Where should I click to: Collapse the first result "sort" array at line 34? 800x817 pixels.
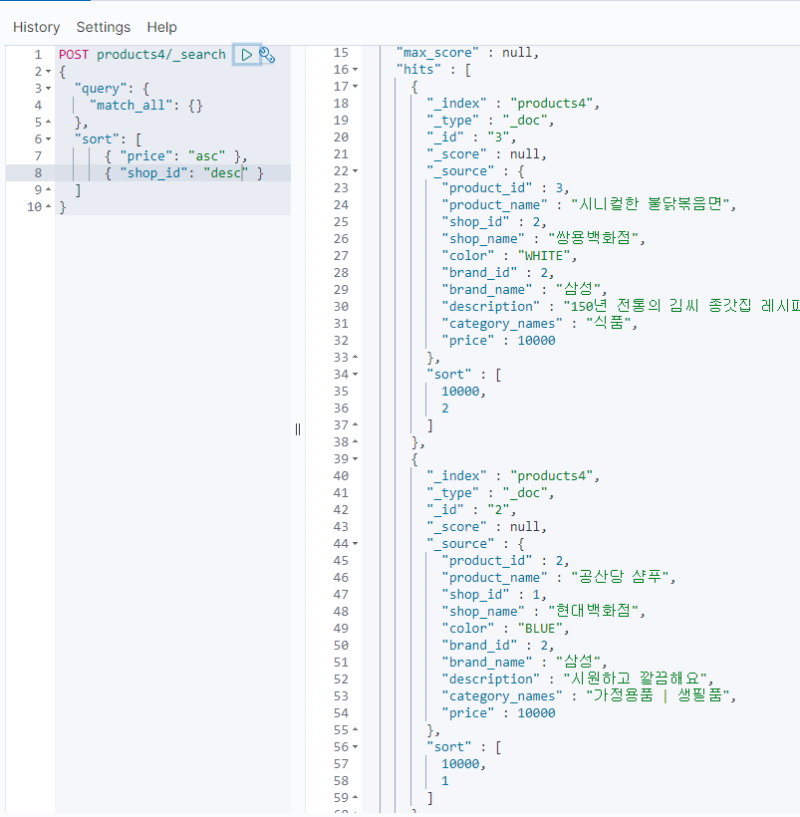tap(355, 374)
